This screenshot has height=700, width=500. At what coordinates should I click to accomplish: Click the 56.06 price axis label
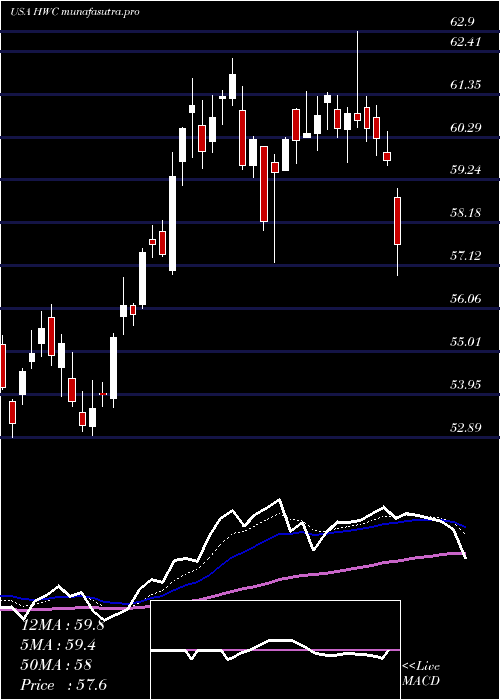point(466,299)
